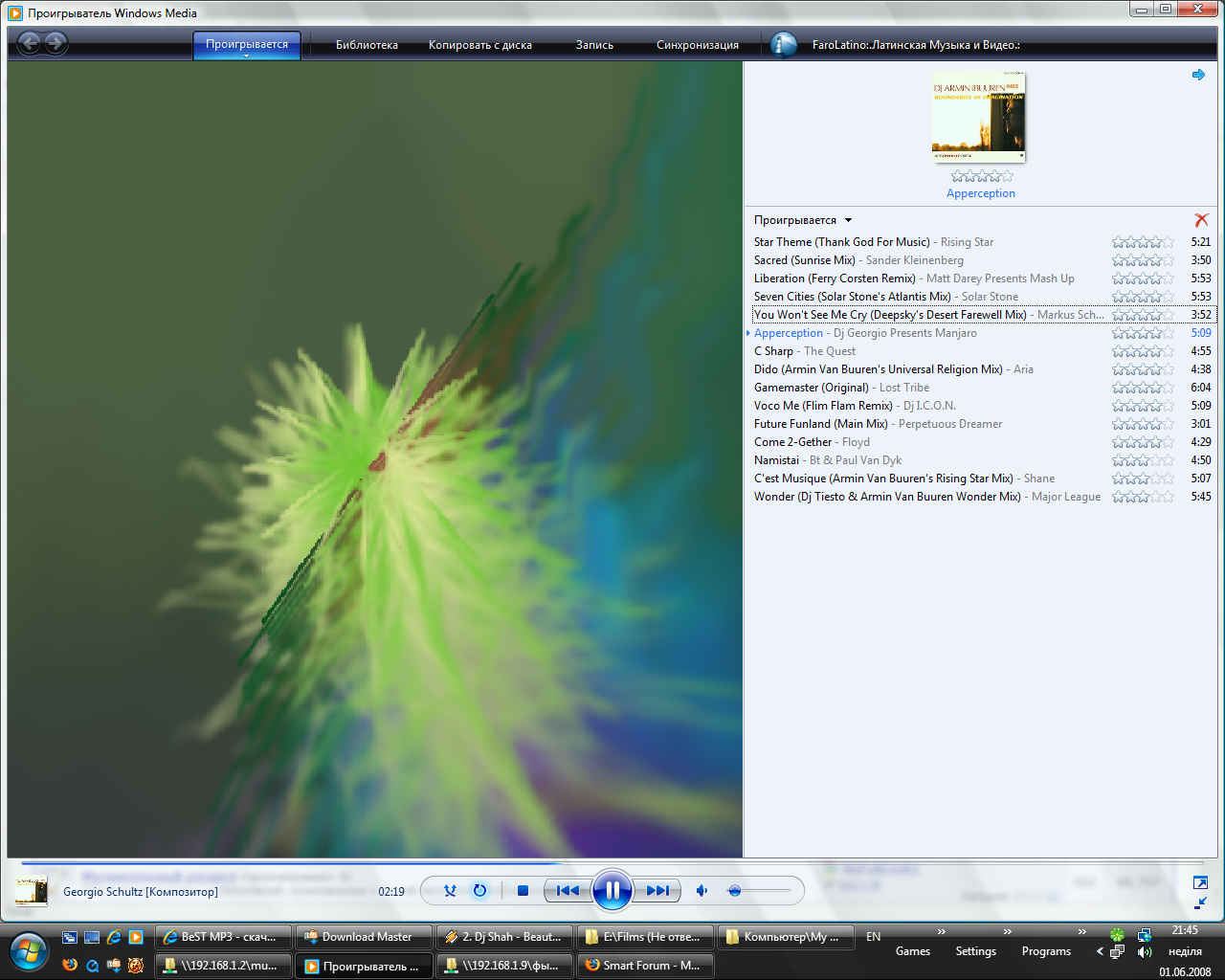Image resolution: width=1225 pixels, height=980 pixels.
Task: Open the Запись tab
Action: coord(594,45)
